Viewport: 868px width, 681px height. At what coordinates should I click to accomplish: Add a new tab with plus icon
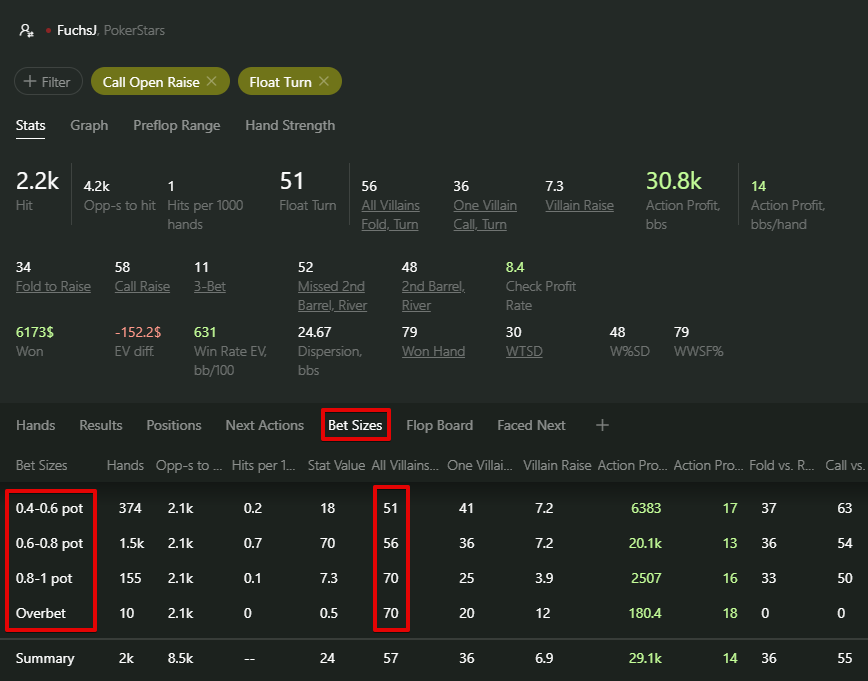click(602, 425)
